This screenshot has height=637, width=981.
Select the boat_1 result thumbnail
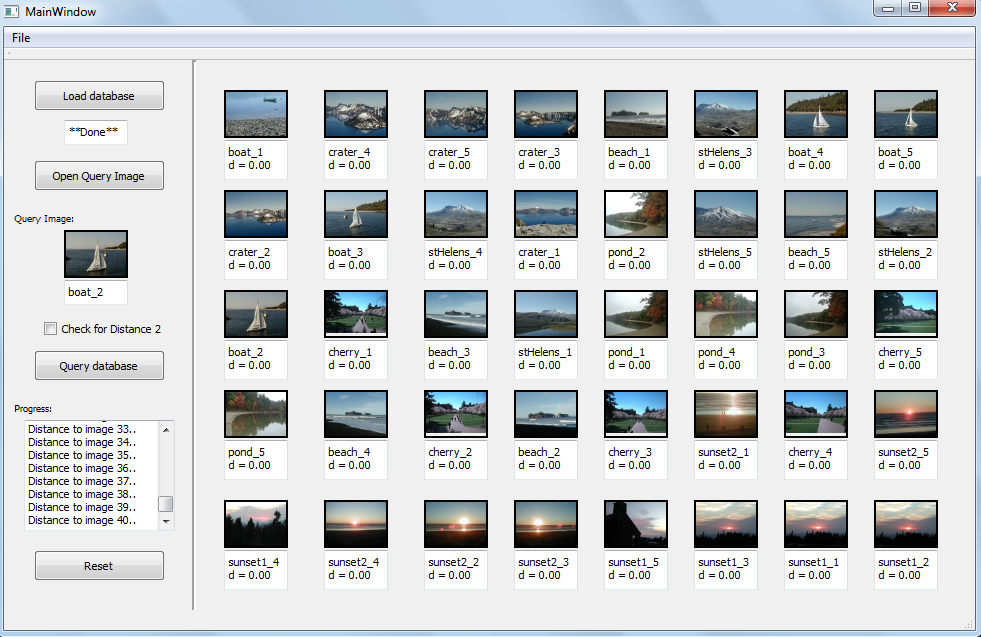pos(256,114)
